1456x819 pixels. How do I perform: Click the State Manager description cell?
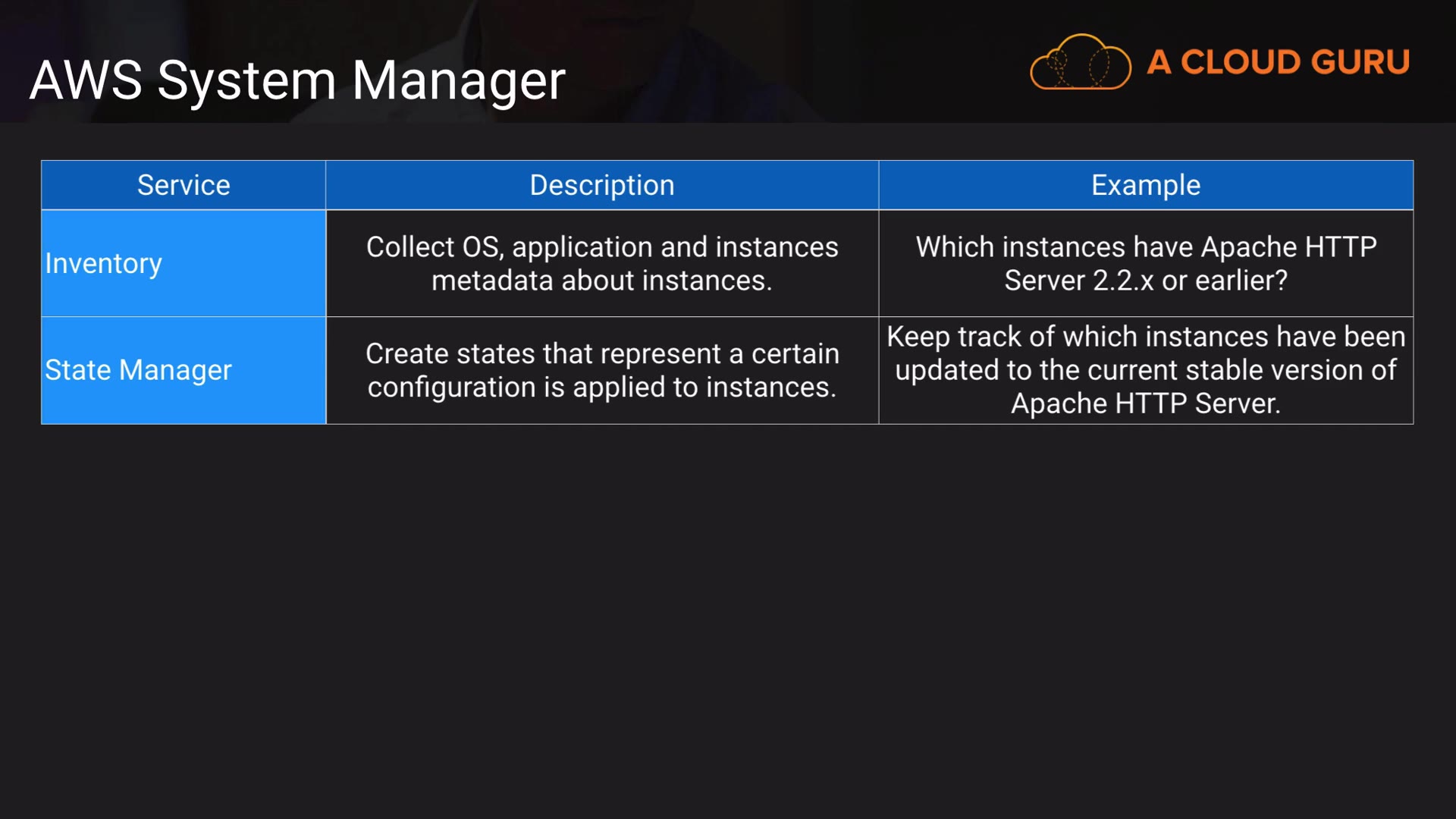tap(601, 370)
